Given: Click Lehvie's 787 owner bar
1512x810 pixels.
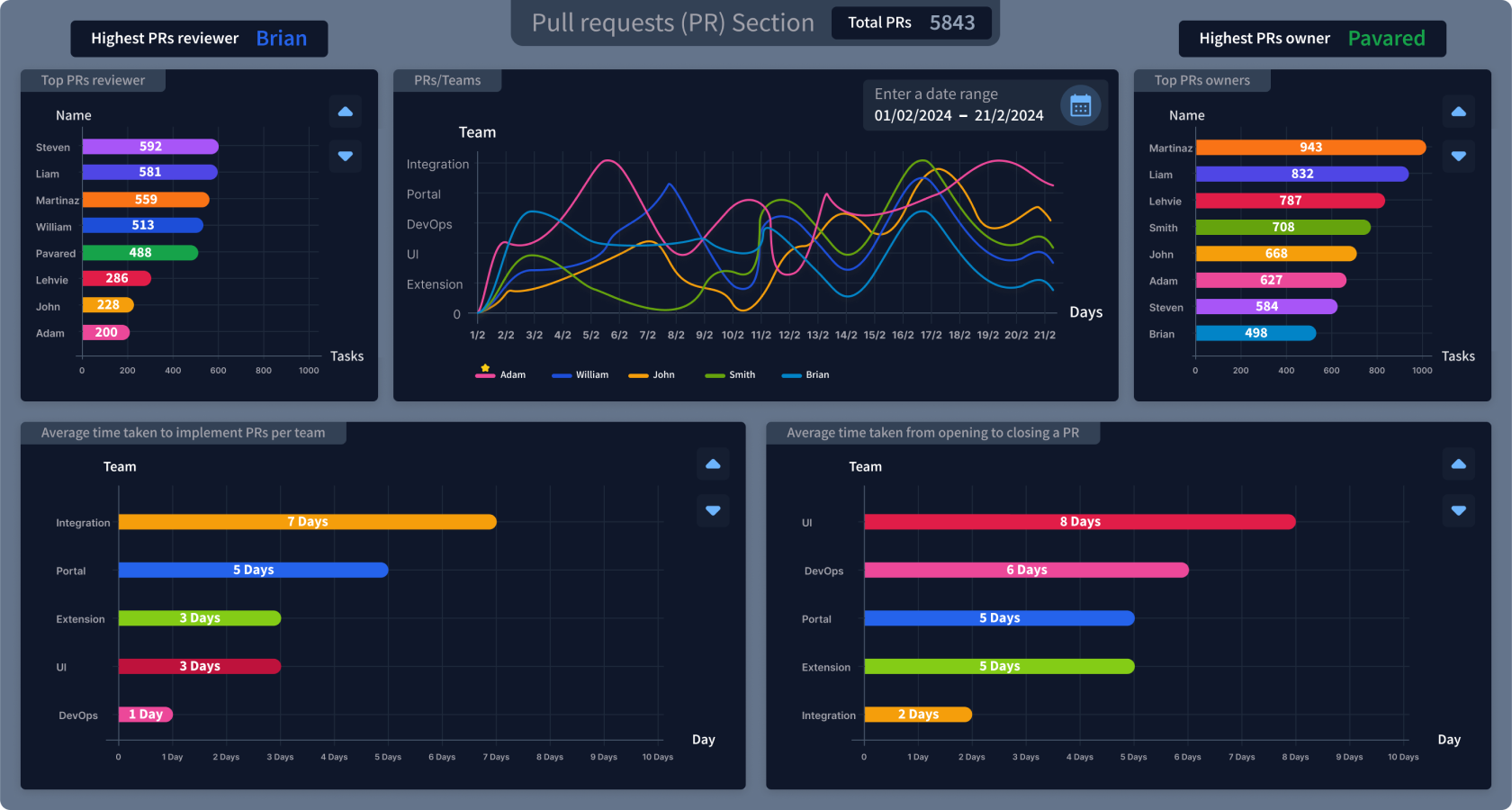Looking at the screenshot, I should point(1291,201).
